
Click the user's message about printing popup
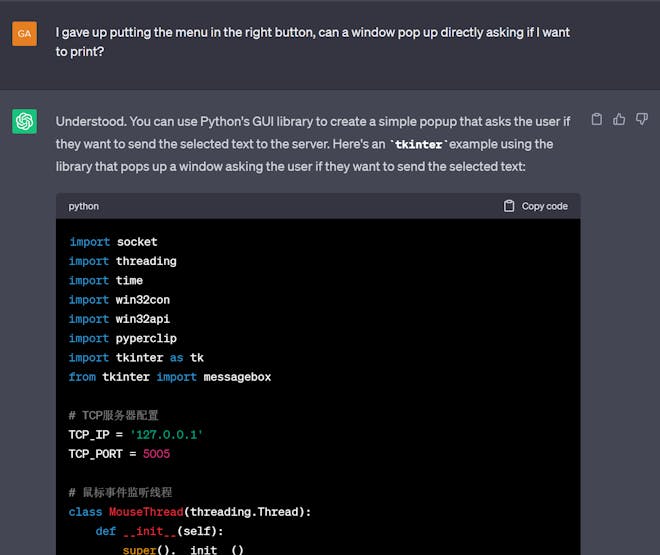pyautogui.click(x=312, y=42)
